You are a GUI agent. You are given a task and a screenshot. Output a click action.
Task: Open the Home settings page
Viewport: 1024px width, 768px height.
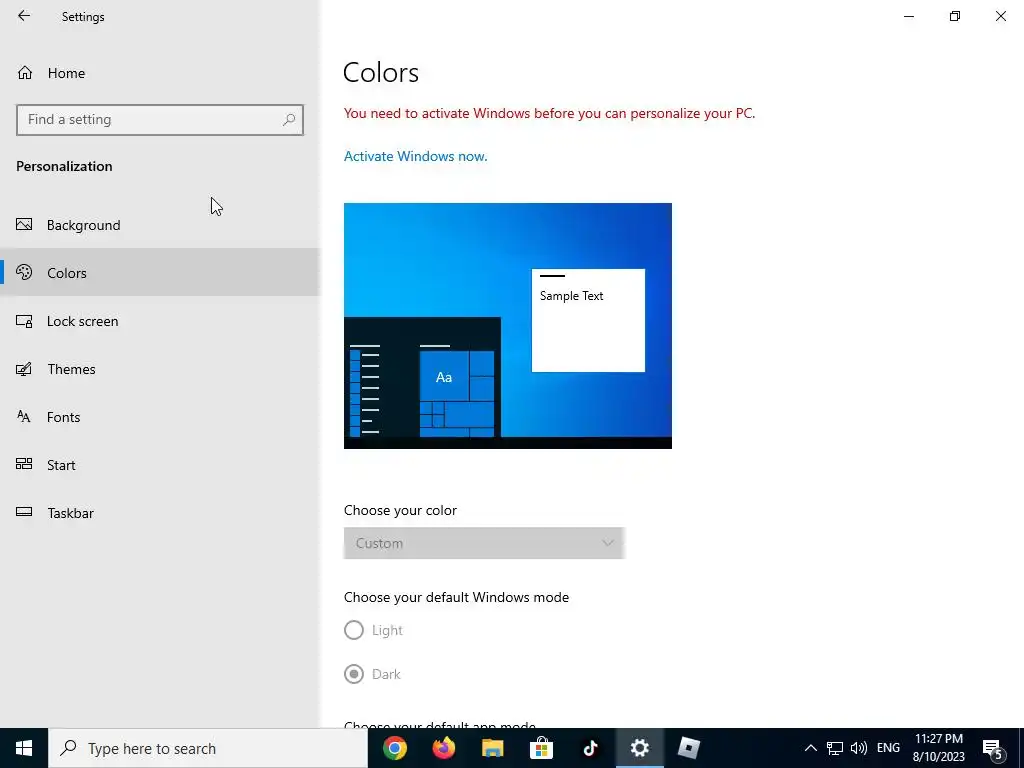[160, 73]
